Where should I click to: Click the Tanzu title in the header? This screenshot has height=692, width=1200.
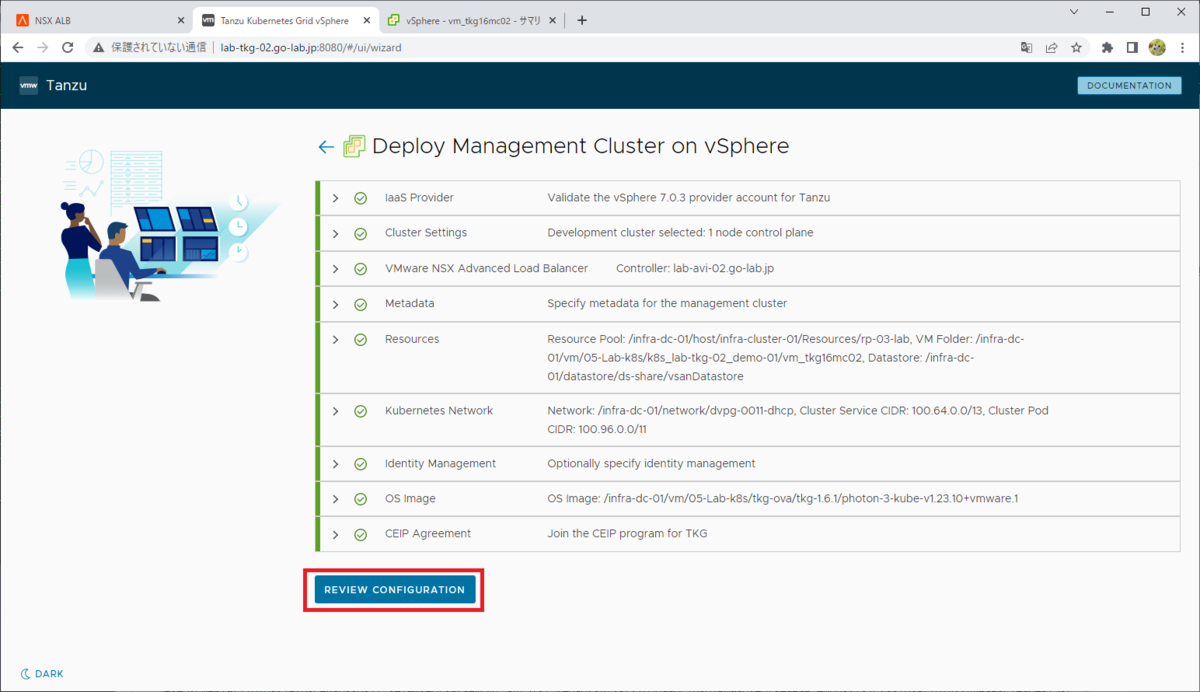coord(66,86)
